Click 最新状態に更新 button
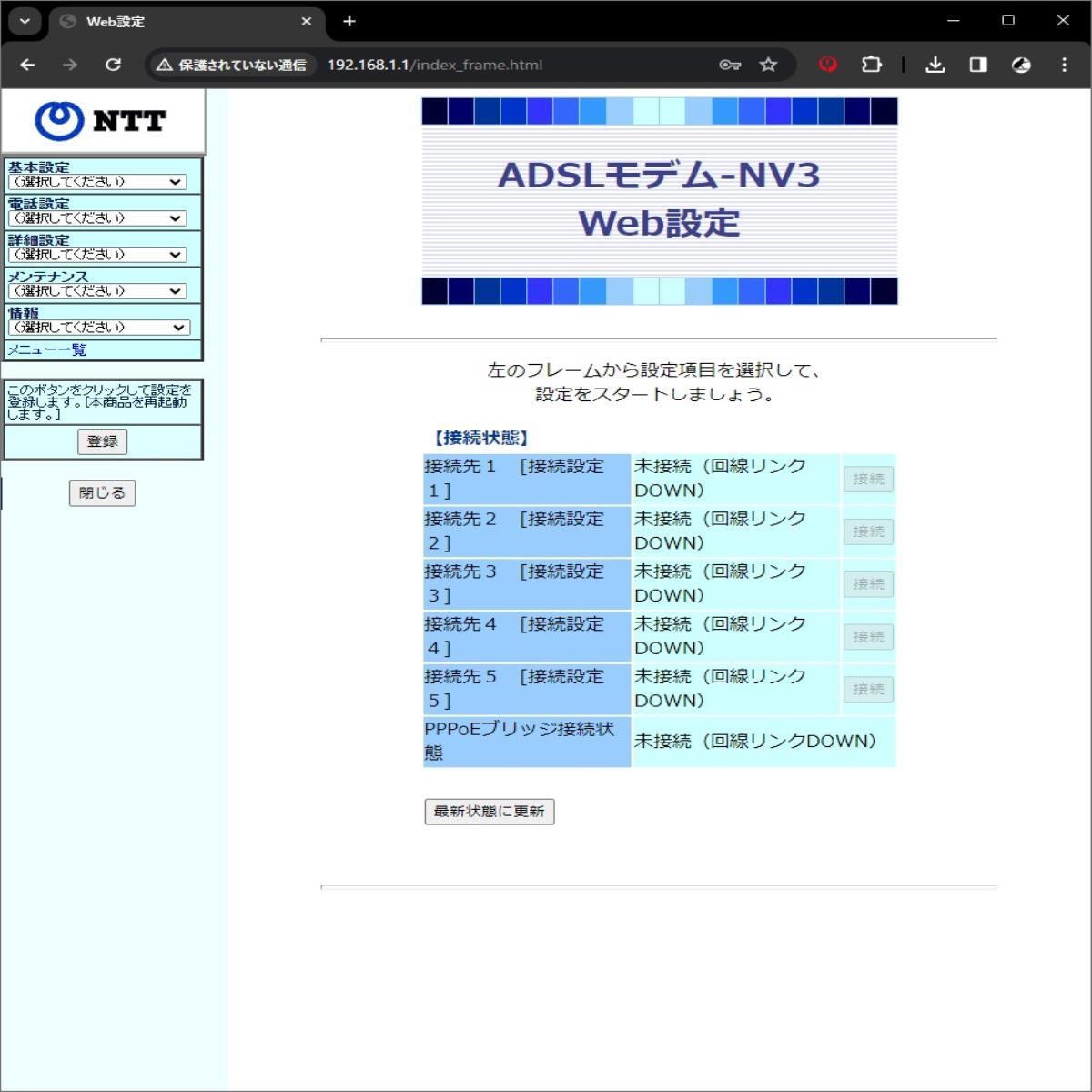This screenshot has width=1092, height=1092. [x=490, y=812]
